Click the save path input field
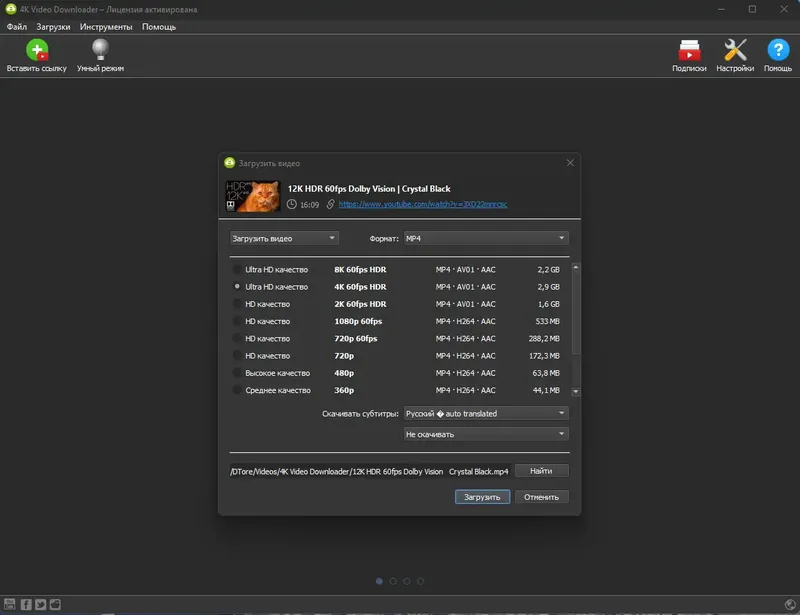 370,471
